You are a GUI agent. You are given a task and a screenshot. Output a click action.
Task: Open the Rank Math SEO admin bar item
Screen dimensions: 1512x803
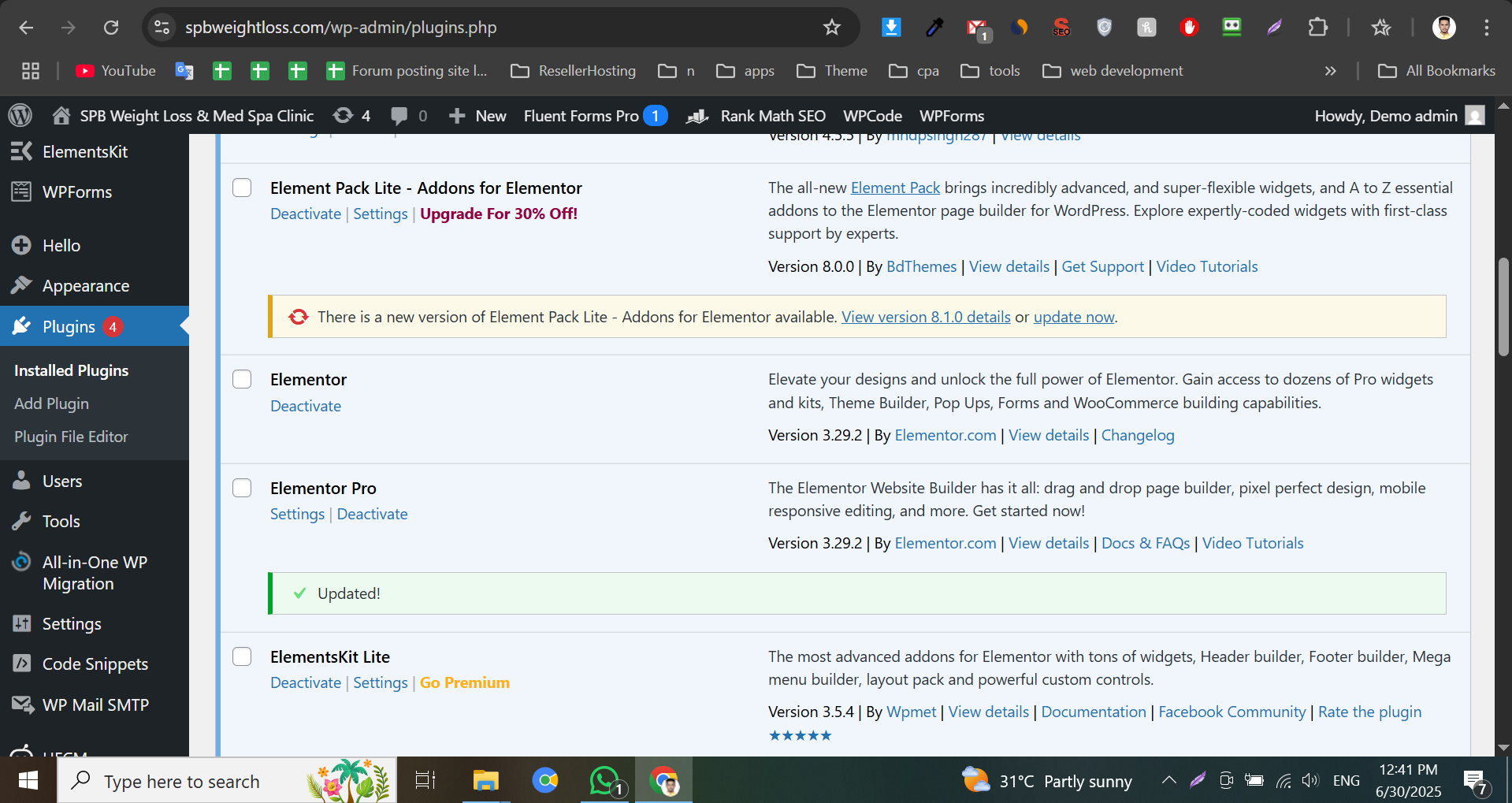pyautogui.click(x=756, y=116)
